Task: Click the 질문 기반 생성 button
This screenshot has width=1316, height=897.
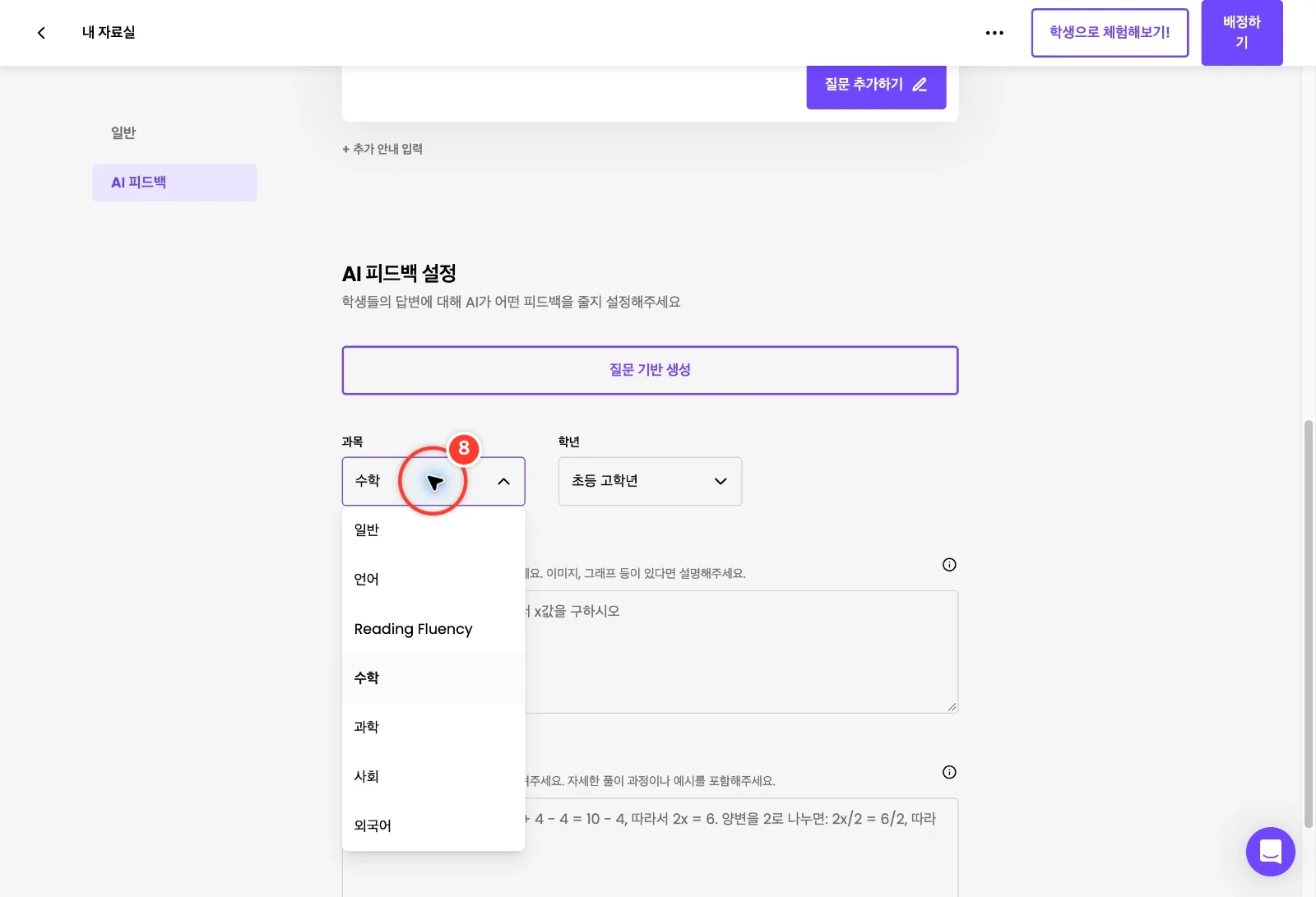Action: [x=650, y=370]
